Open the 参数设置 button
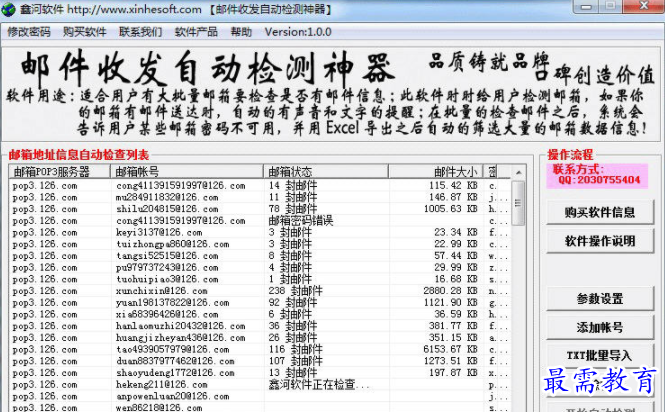Viewport: 665px width, 412px height. 600,298
